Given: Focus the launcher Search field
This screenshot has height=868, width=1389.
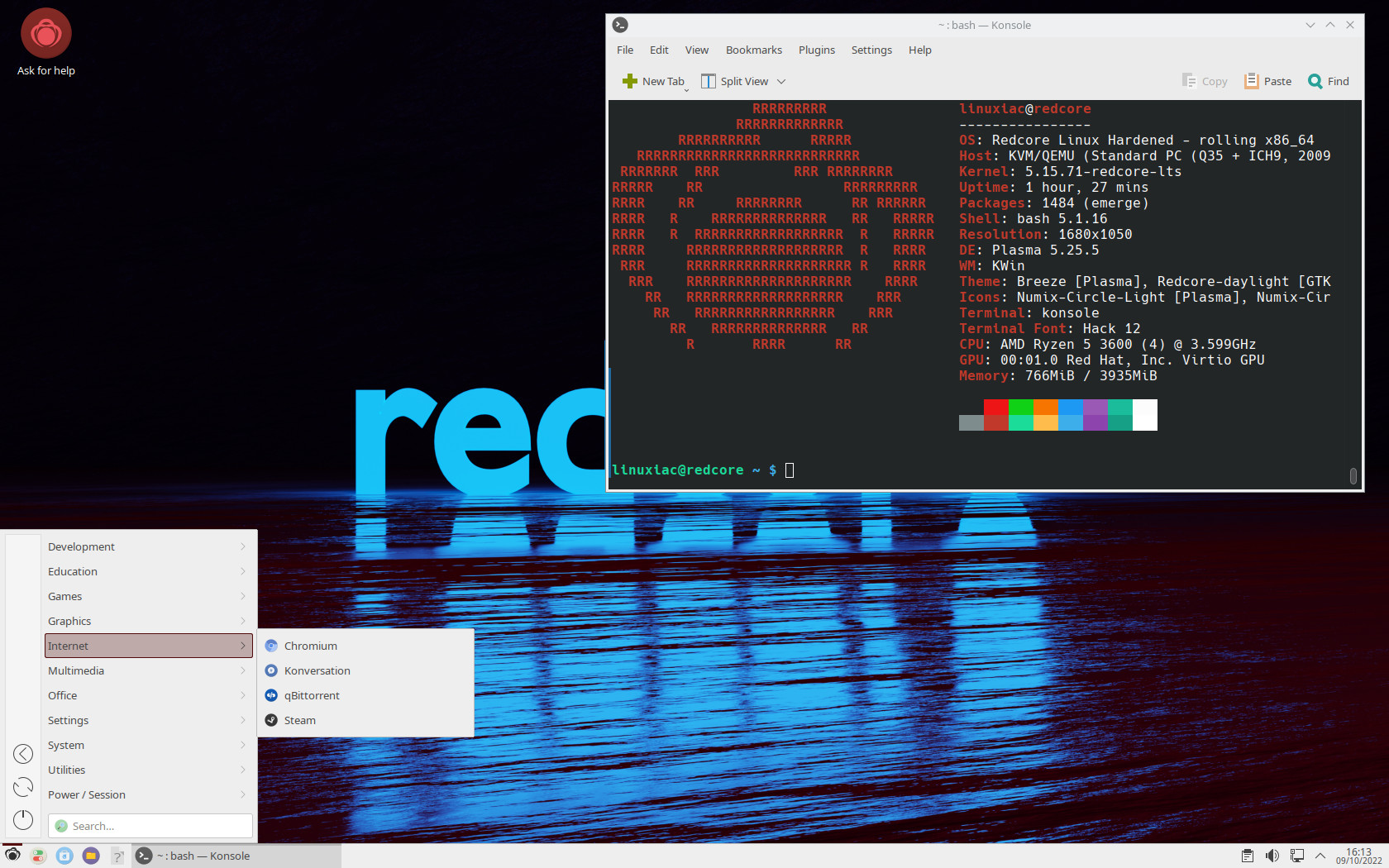Looking at the screenshot, I should [150, 826].
